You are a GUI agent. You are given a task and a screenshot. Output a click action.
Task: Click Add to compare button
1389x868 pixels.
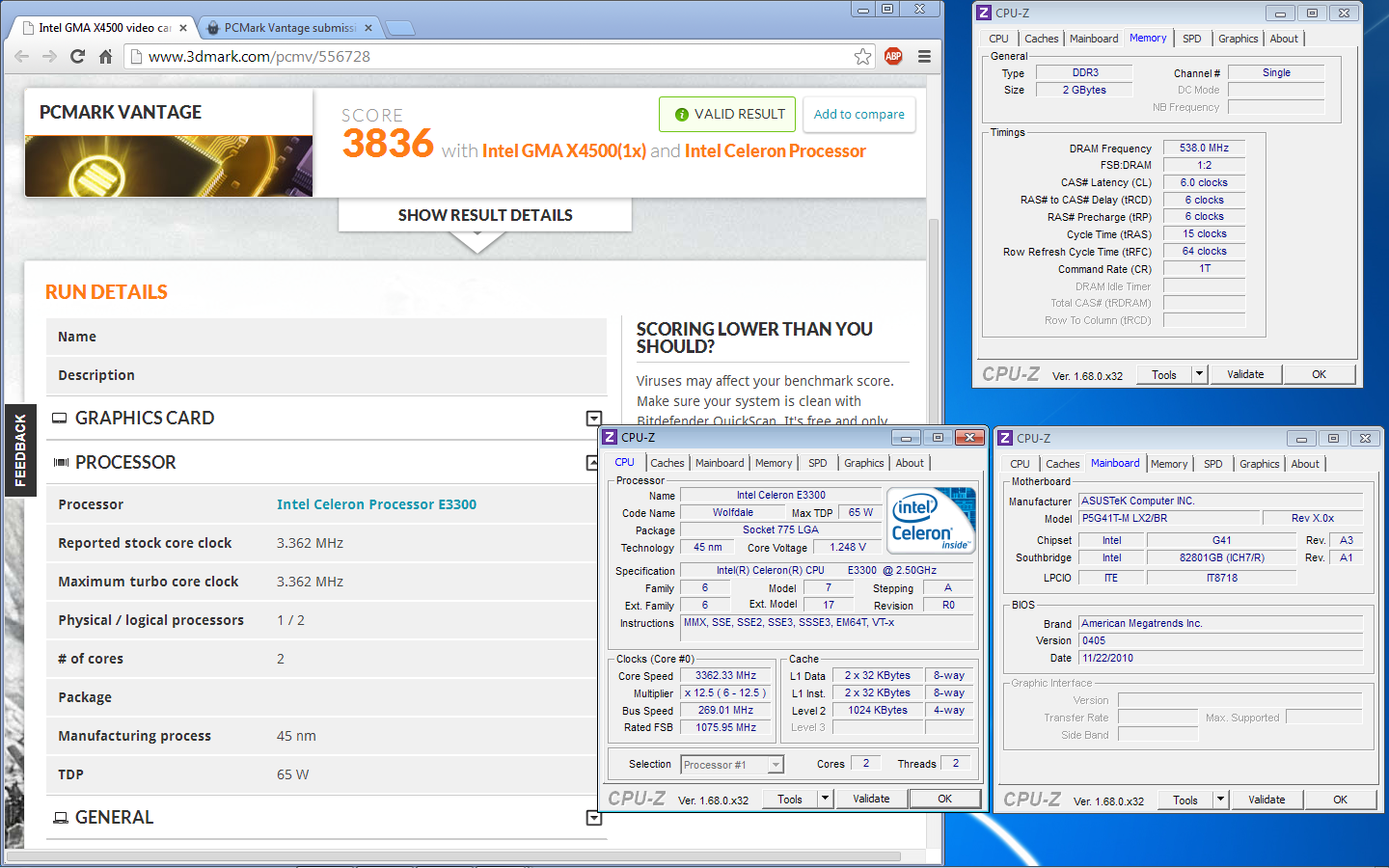pyautogui.click(x=858, y=114)
